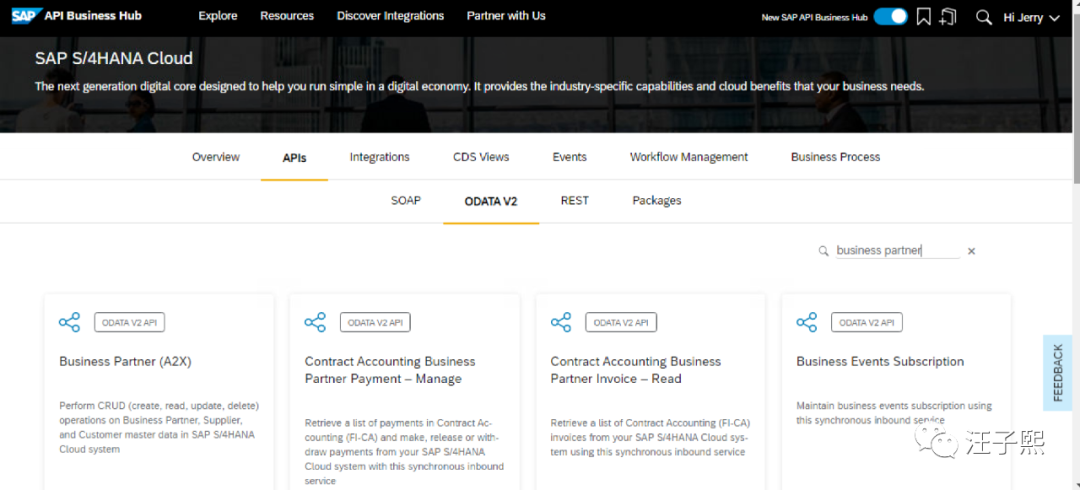Open the FEEDBACK side button
The height and width of the screenshot is (490, 1080).
pyautogui.click(x=1057, y=373)
